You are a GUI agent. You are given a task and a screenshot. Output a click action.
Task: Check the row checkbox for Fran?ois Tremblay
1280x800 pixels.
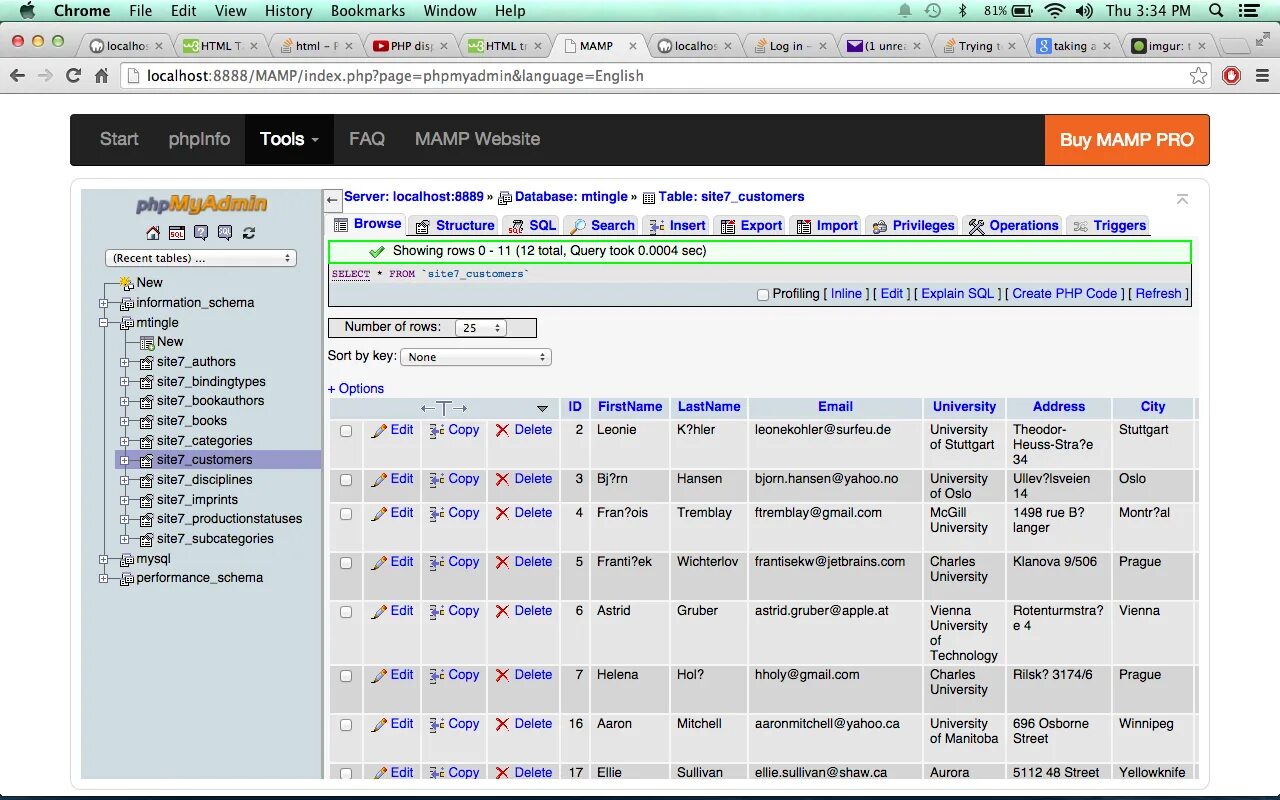[x=346, y=514]
